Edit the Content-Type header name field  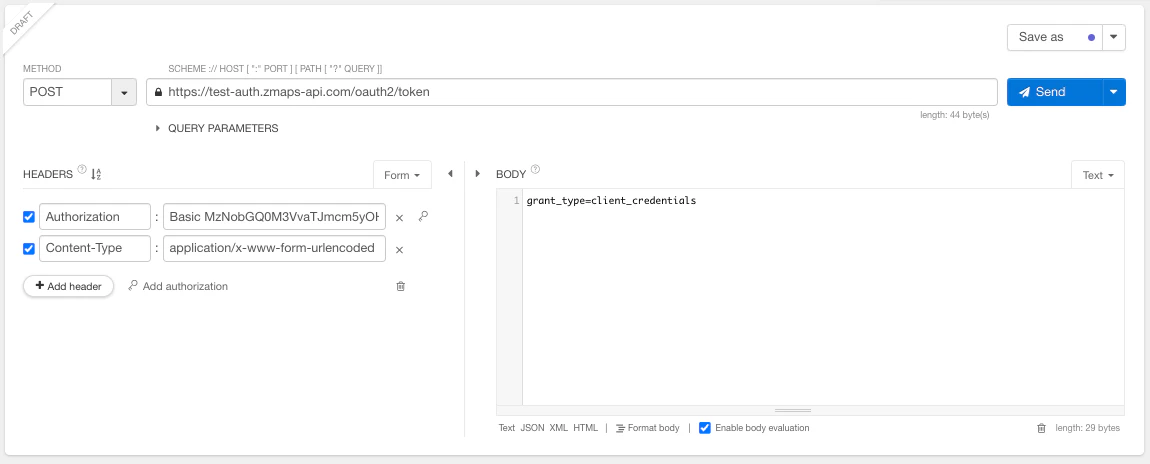click(x=95, y=248)
